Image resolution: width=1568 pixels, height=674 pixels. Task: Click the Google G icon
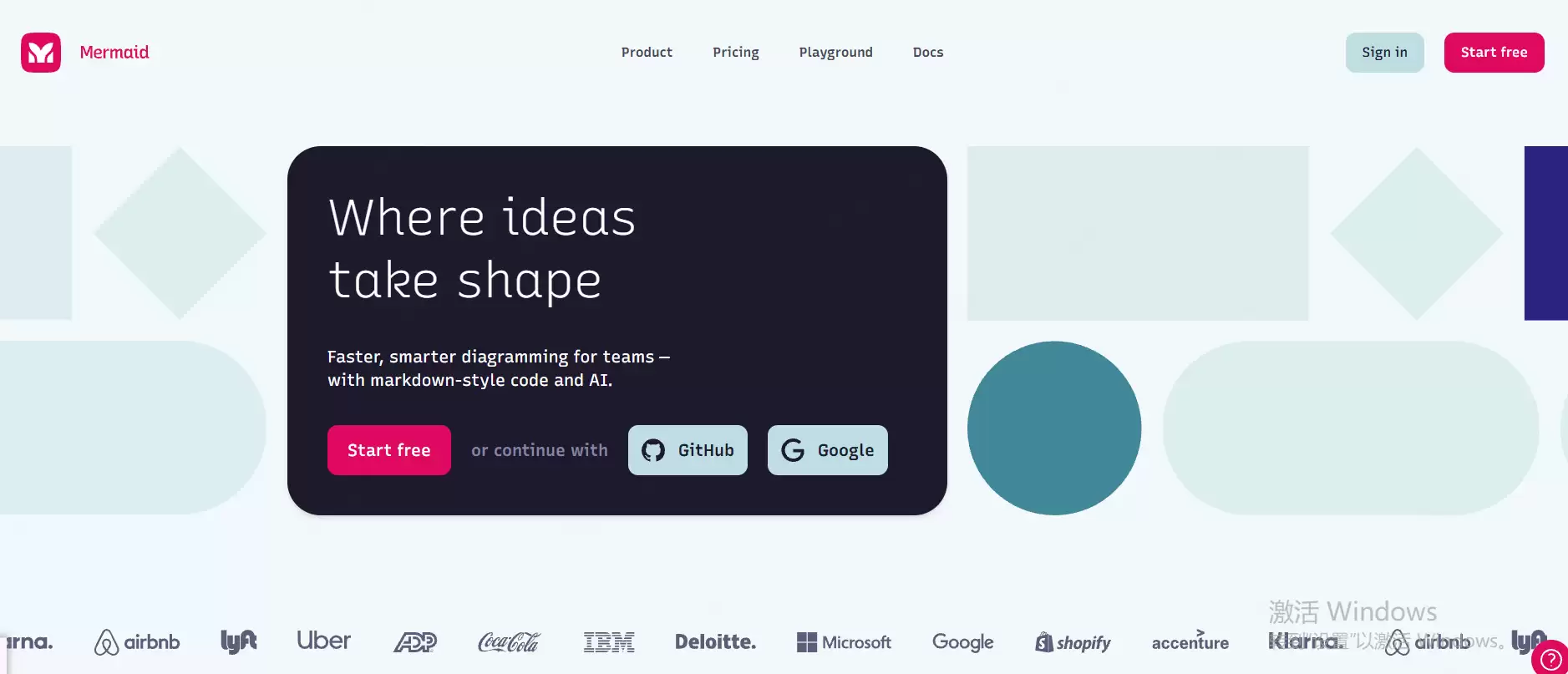point(793,450)
